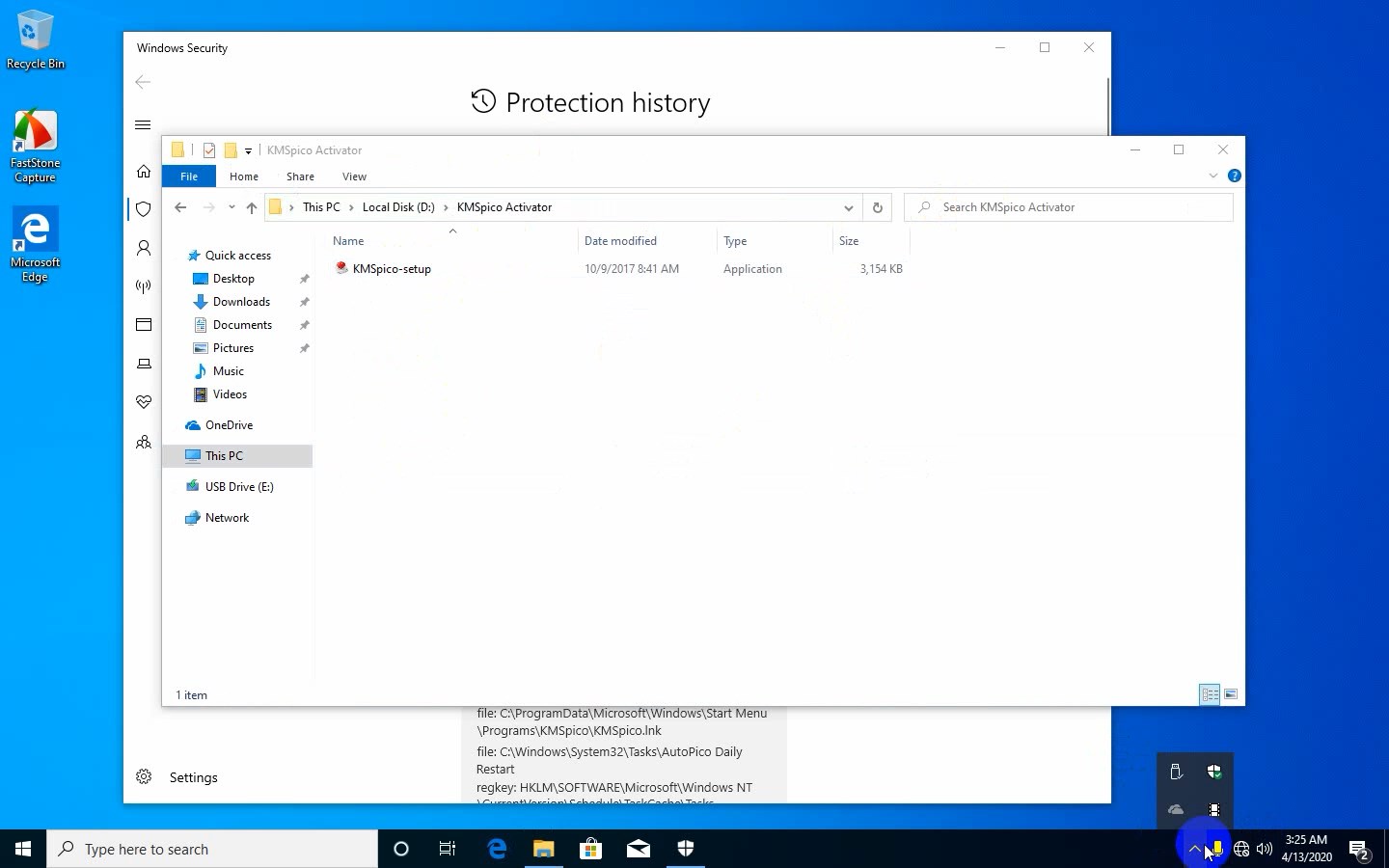Switch to the Share ribbon tab
Screen dimensions: 1389x868
pos(300,176)
